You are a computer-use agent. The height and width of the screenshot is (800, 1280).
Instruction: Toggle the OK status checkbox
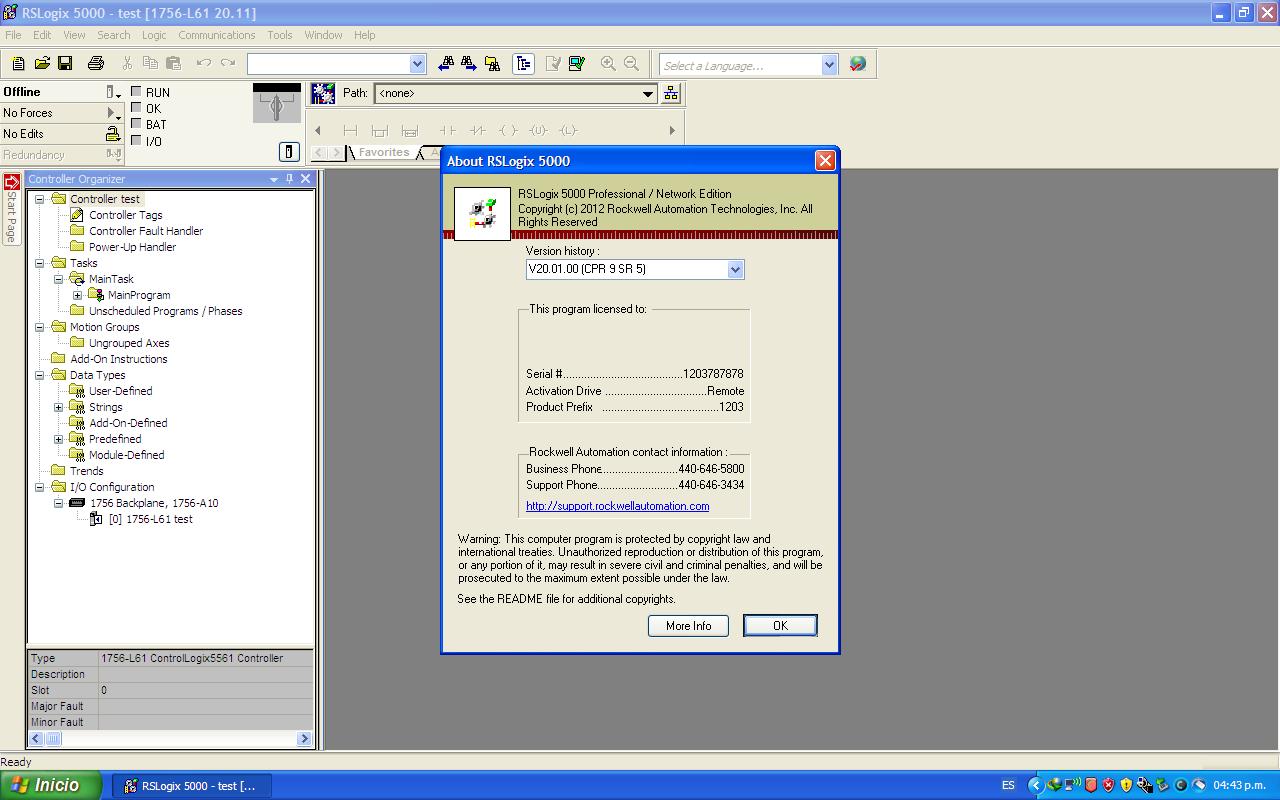pos(137,107)
